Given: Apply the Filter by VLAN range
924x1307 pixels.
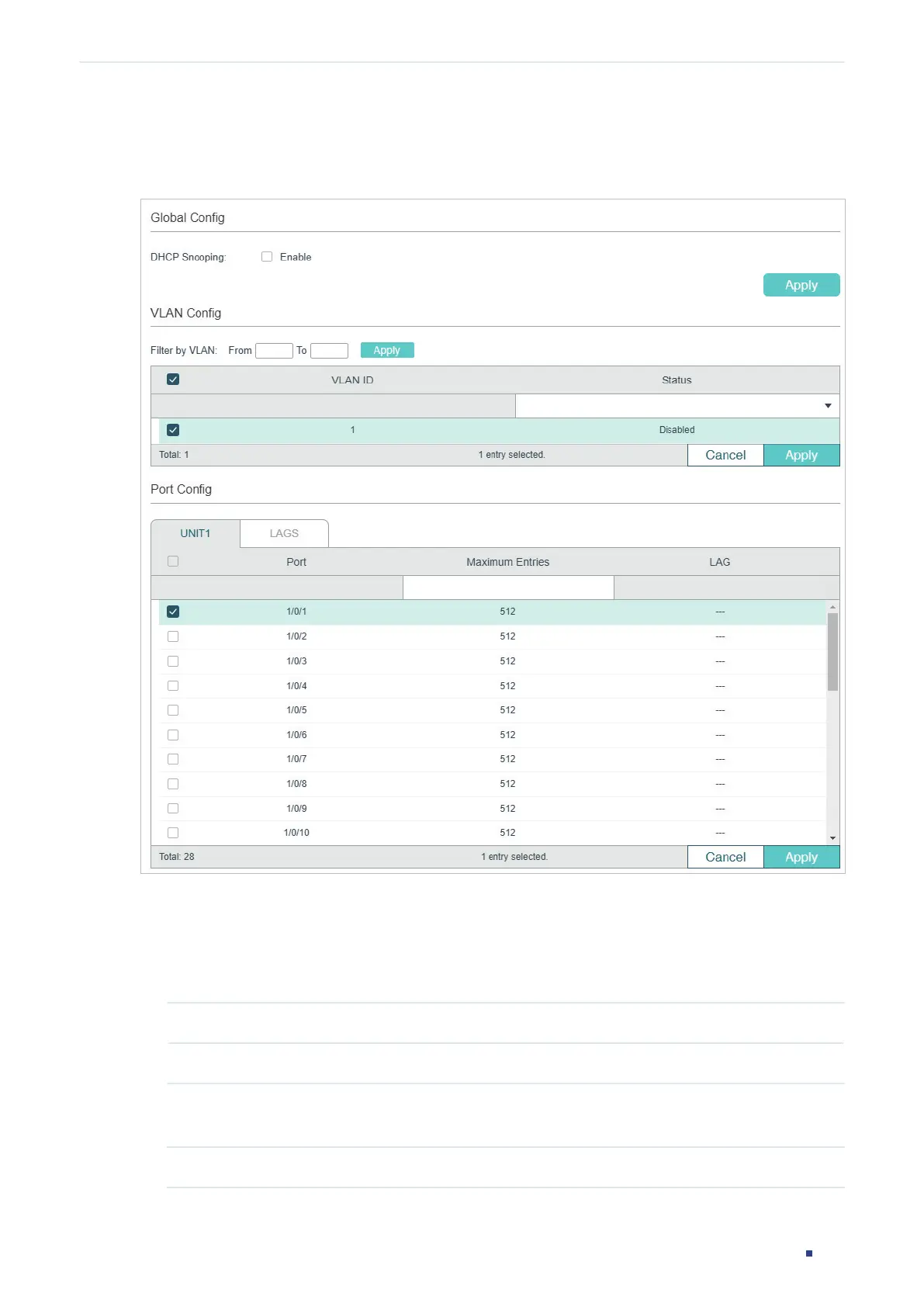Looking at the screenshot, I should (x=387, y=350).
